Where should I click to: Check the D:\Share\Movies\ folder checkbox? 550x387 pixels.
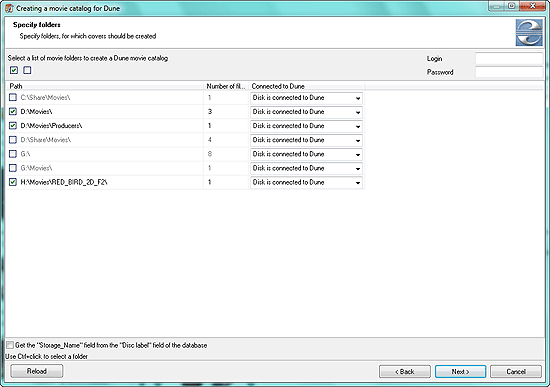tap(13, 140)
